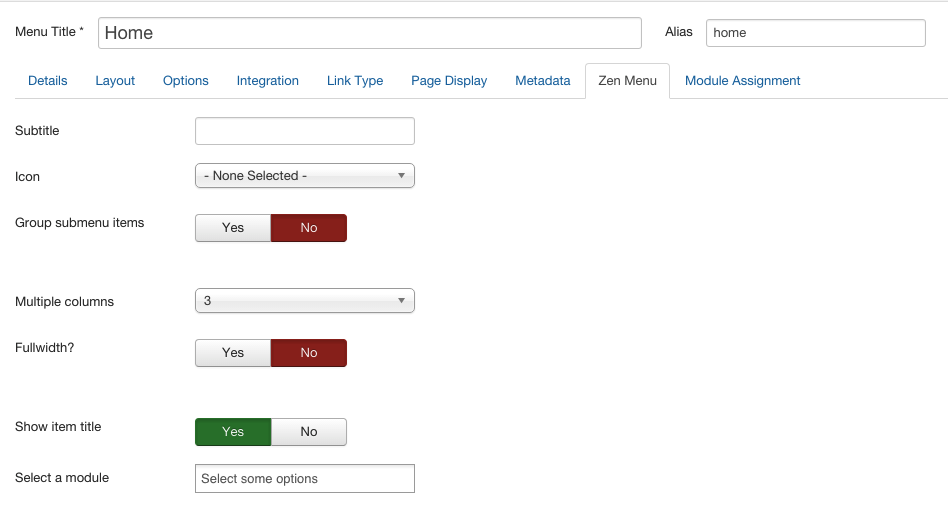Switch to the Details tab
This screenshot has width=948, height=525.
pyautogui.click(x=48, y=81)
